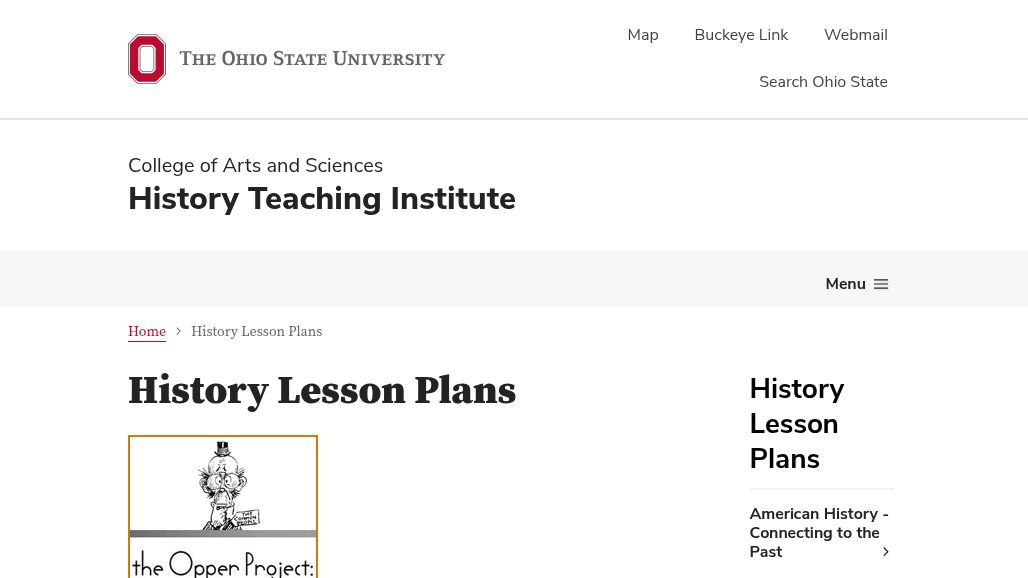Go to History Teaching Institute site title
The height and width of the screenshot is (578, 1028).
(321, 199)
